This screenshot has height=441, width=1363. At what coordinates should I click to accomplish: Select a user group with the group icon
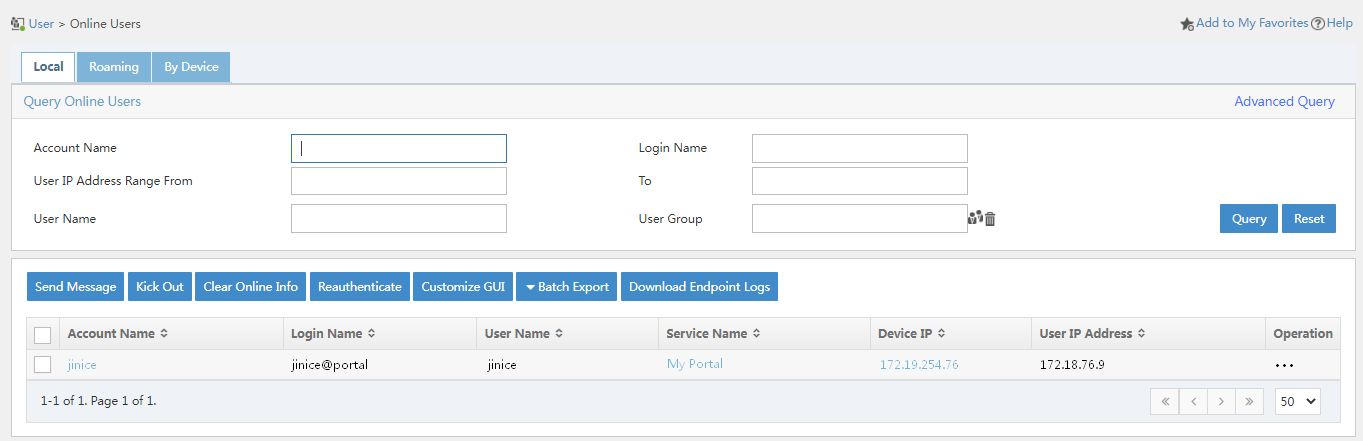pos(975,217)
